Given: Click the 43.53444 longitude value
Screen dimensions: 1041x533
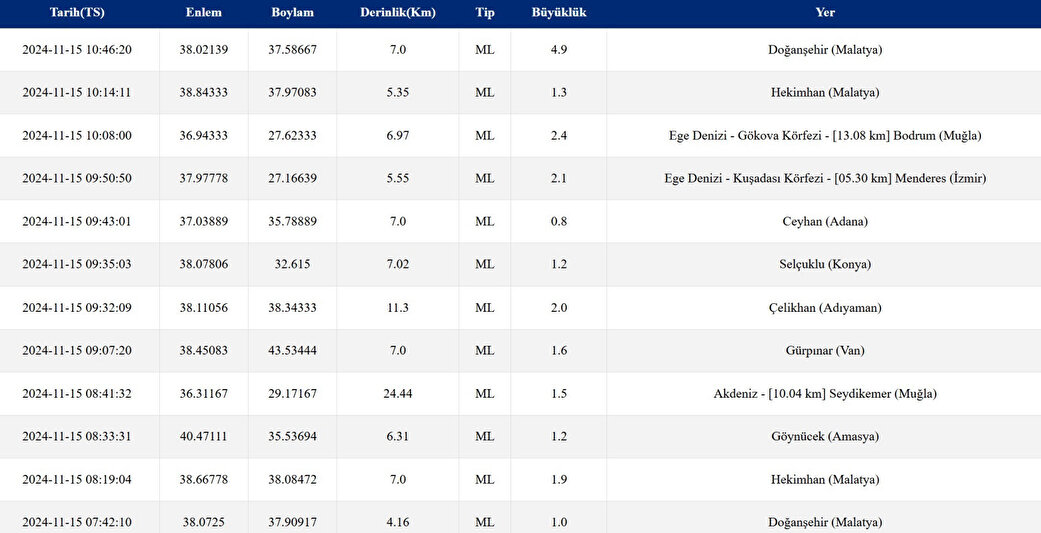Looking at the screenshot, I should (x=292, y=350).
